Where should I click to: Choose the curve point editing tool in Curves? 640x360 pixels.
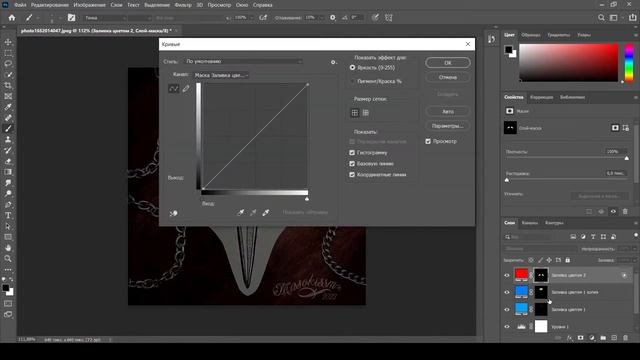pyautogui.click(x=173, y=89)
